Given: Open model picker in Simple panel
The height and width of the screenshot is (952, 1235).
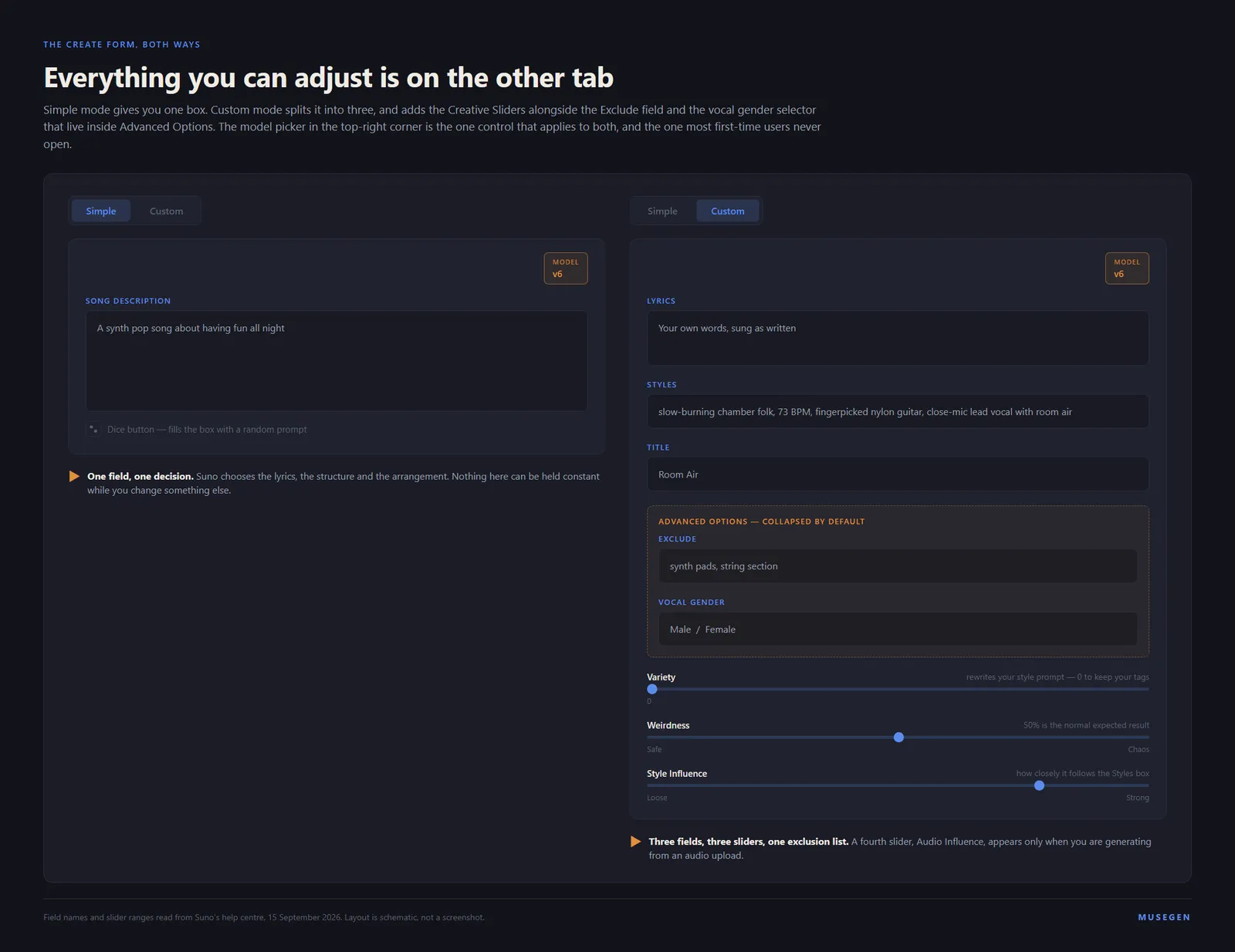Looking at the screenshot, I should pos(566,268).
